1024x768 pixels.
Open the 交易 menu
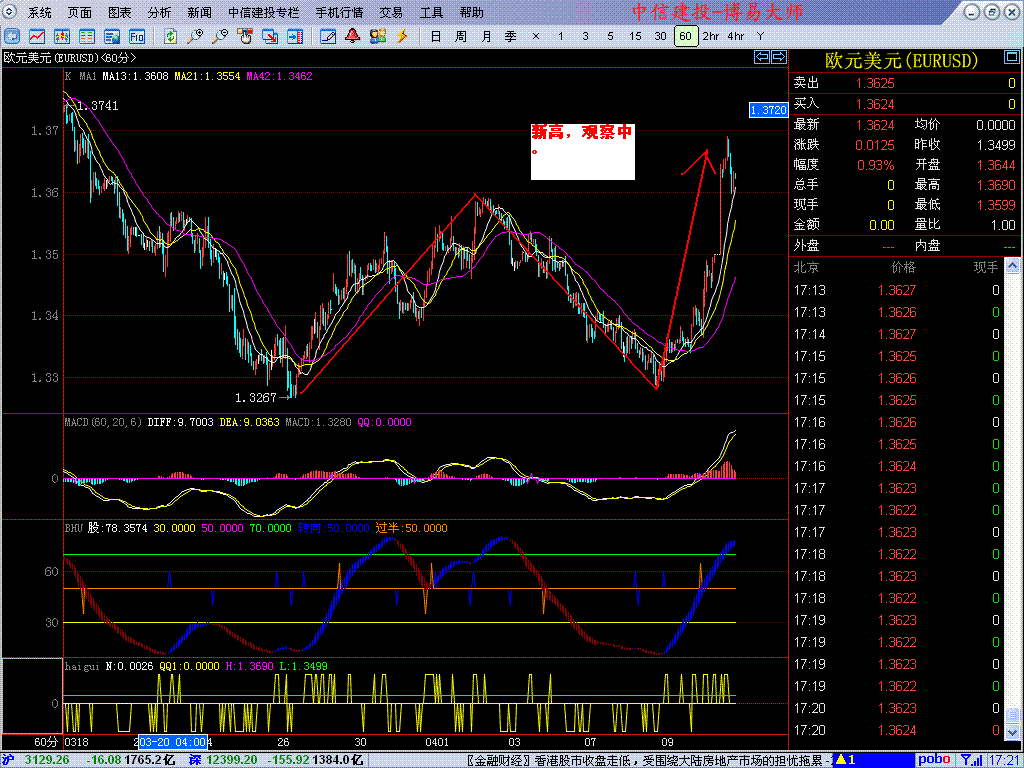391,13
